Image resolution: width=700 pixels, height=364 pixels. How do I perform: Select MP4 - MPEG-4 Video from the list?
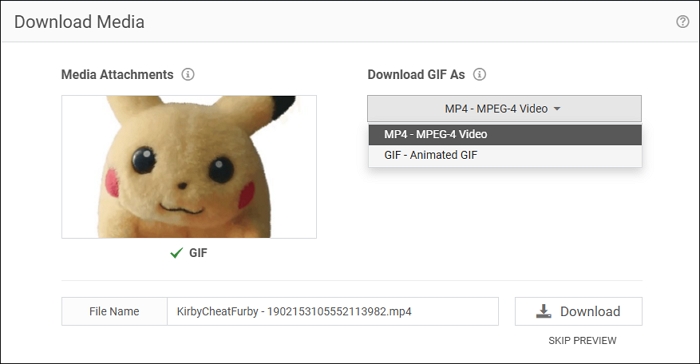505,134
